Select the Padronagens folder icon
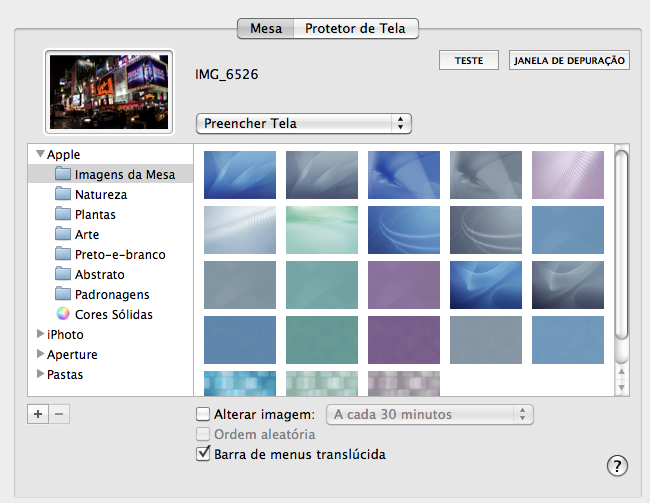 (x=63, y=294)
